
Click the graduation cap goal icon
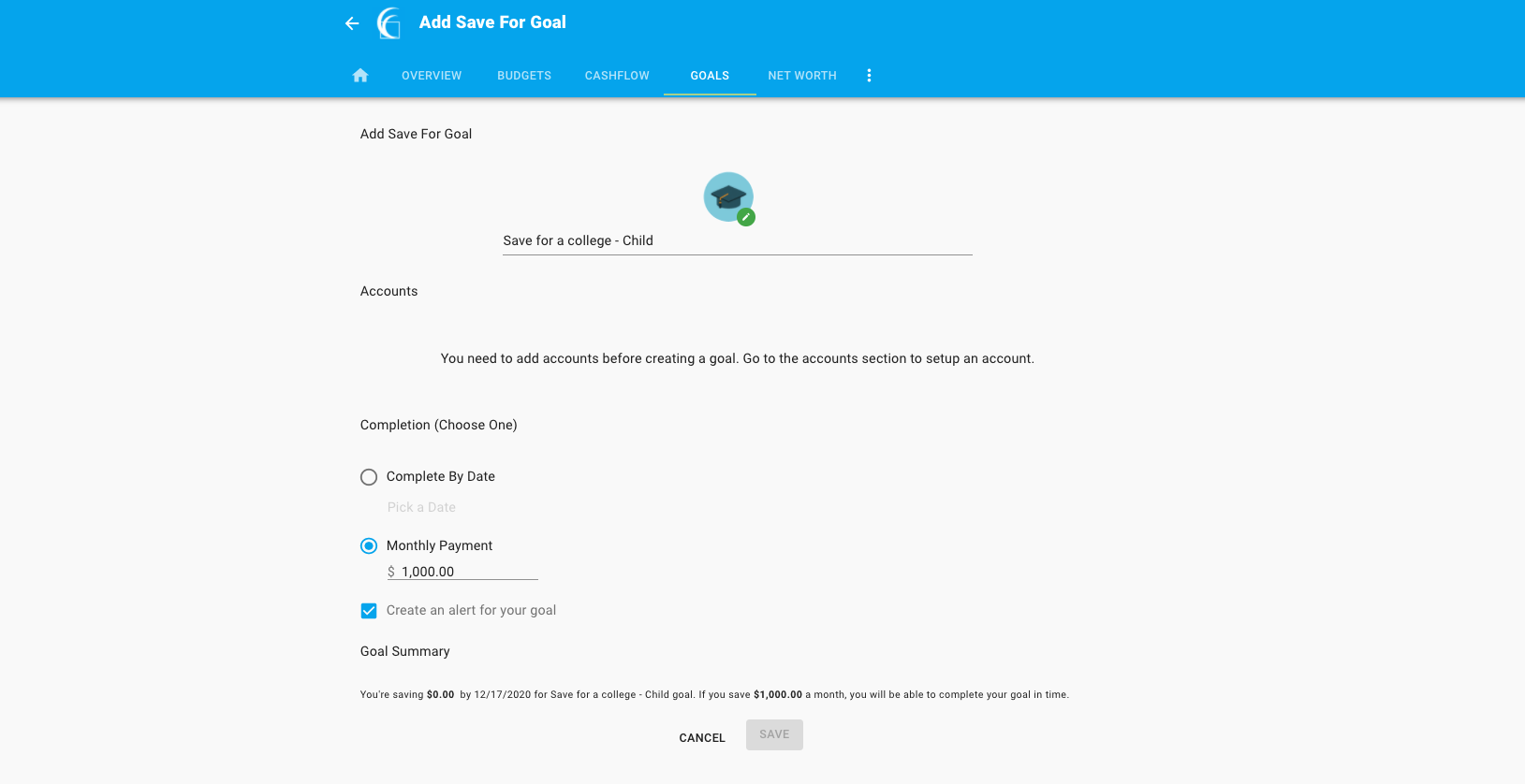pos(727,196)
